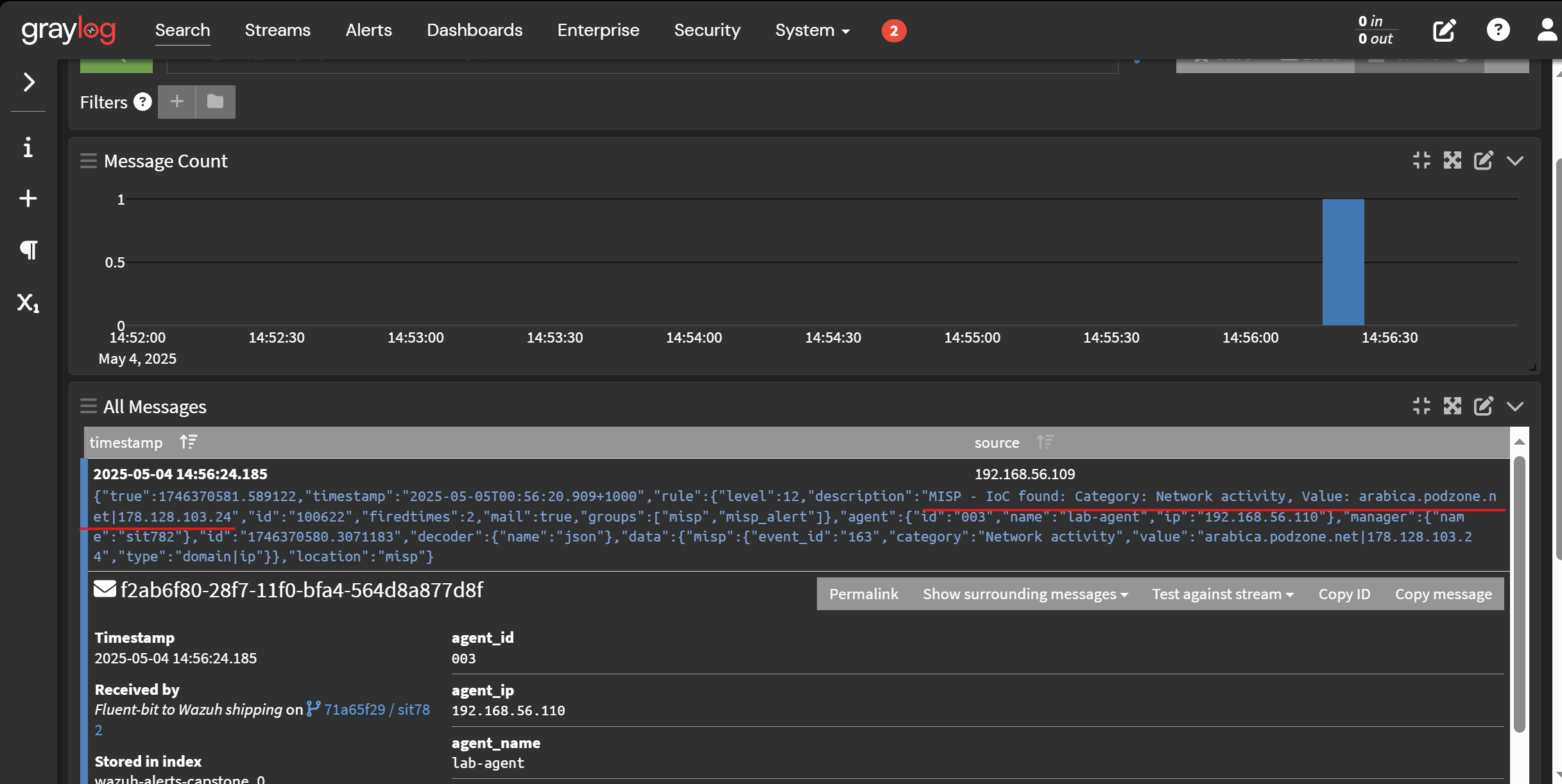Viewport: 1562px width, 784px height.
Task: Click agent_name value lab-agent
Action: tap(488, 763)
